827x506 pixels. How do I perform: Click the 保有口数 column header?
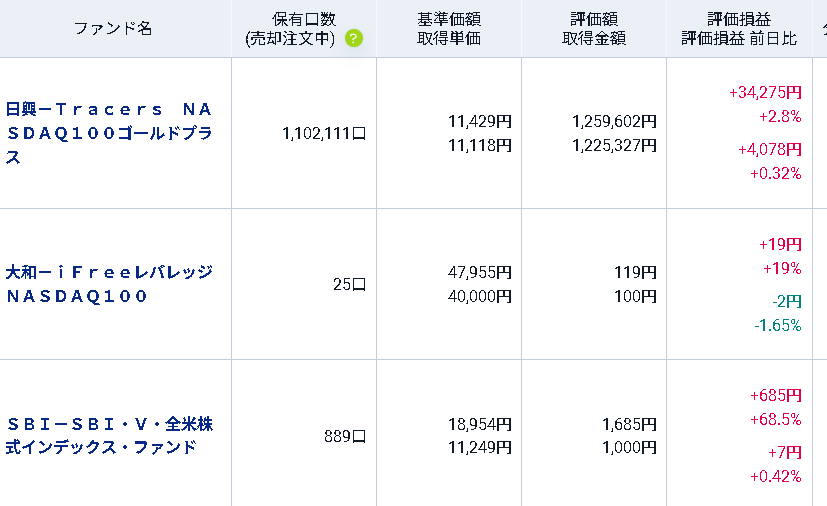(x=304, y=28)
